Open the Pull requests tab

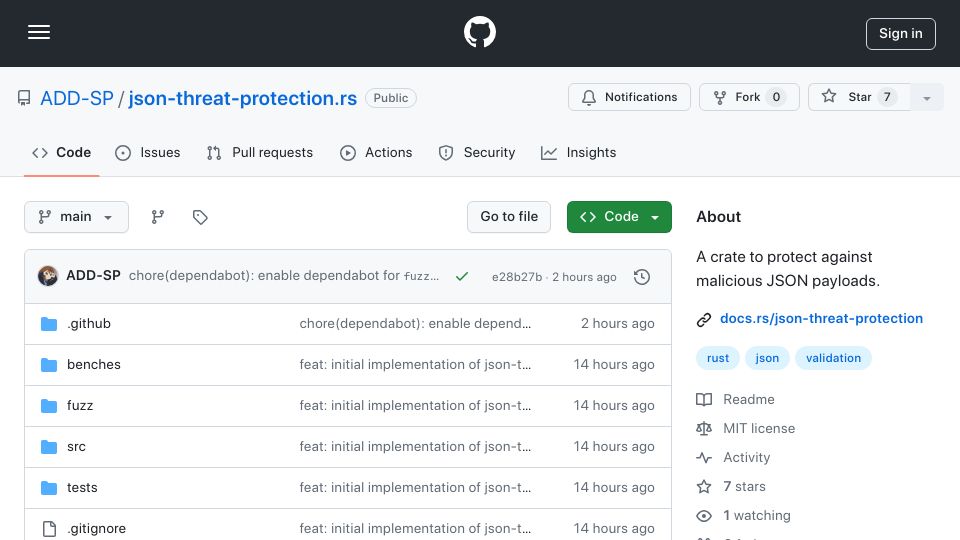(260, 152)
